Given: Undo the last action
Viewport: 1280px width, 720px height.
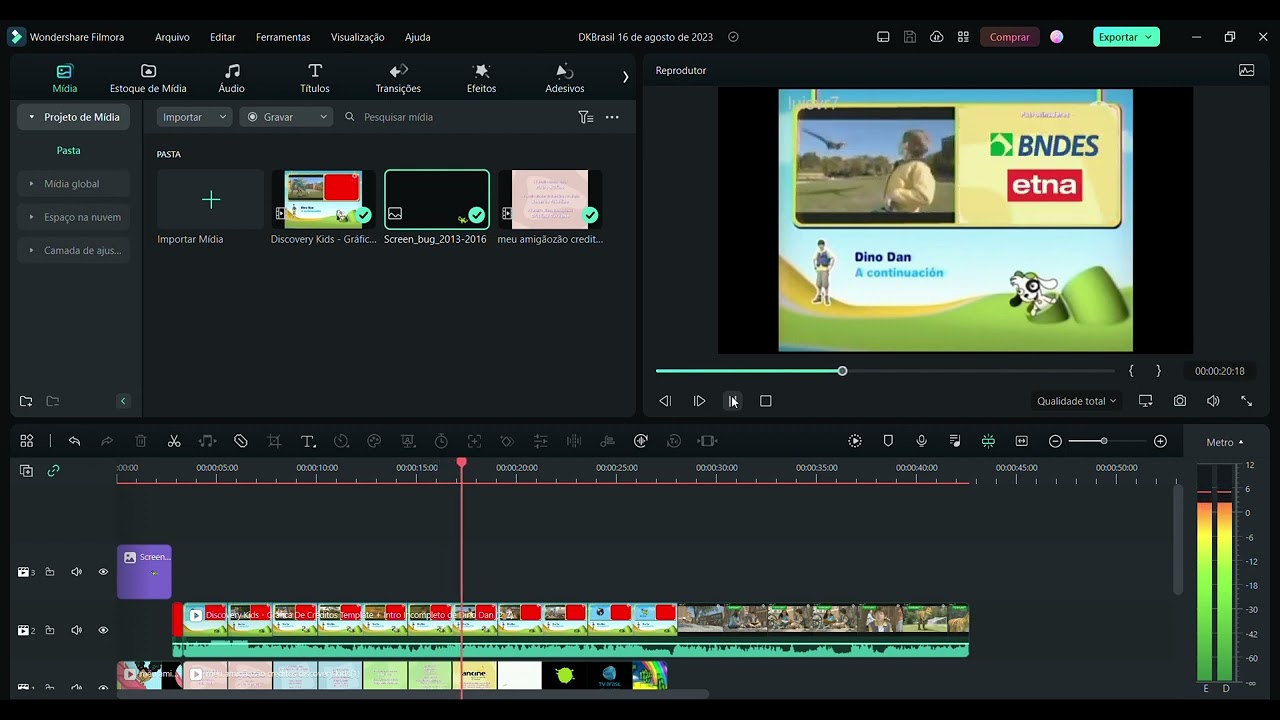Looking at the screenshot, I should click(x=74, y=441).
